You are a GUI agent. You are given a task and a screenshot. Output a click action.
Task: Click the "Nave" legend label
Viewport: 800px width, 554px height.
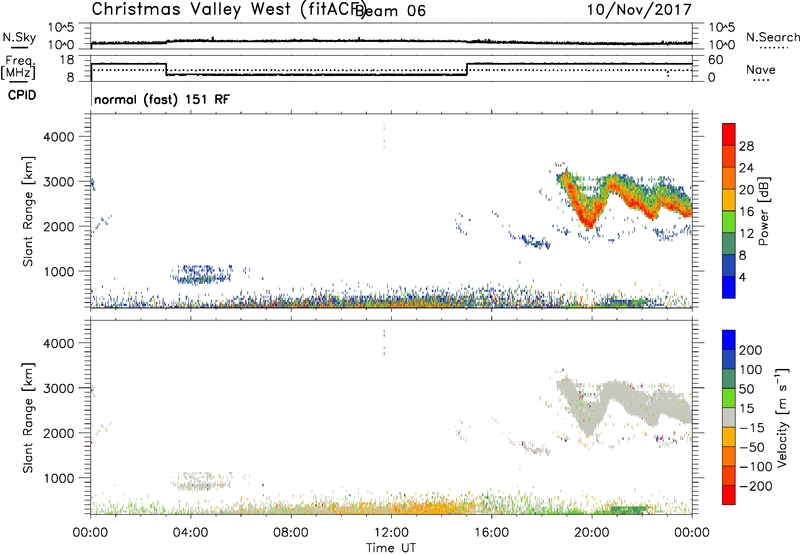pyautogui.click(x=761, y=69)
